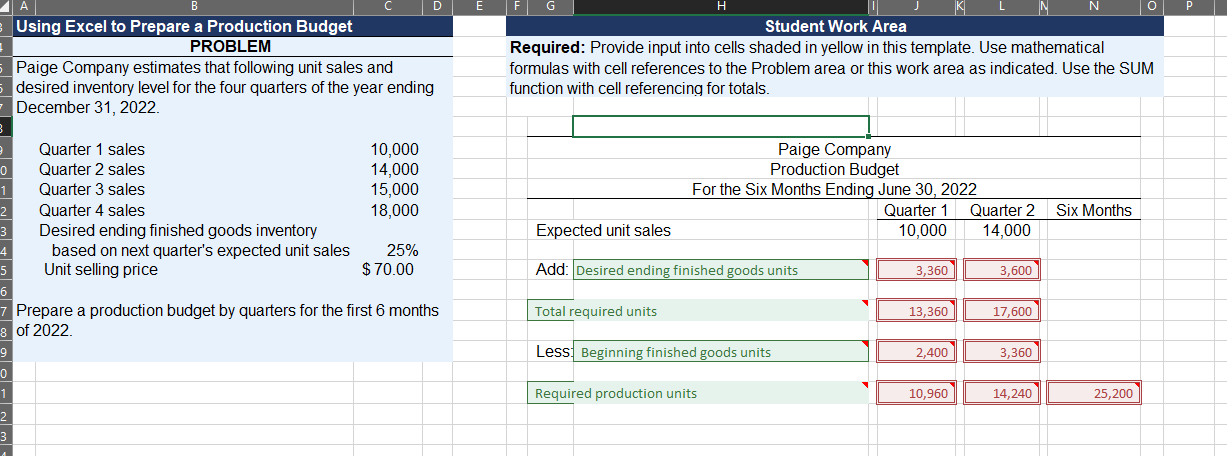1227x456 pixels.
Task: Select the 'Desired ending finished goods units' cell
Action: click(721, 270)
